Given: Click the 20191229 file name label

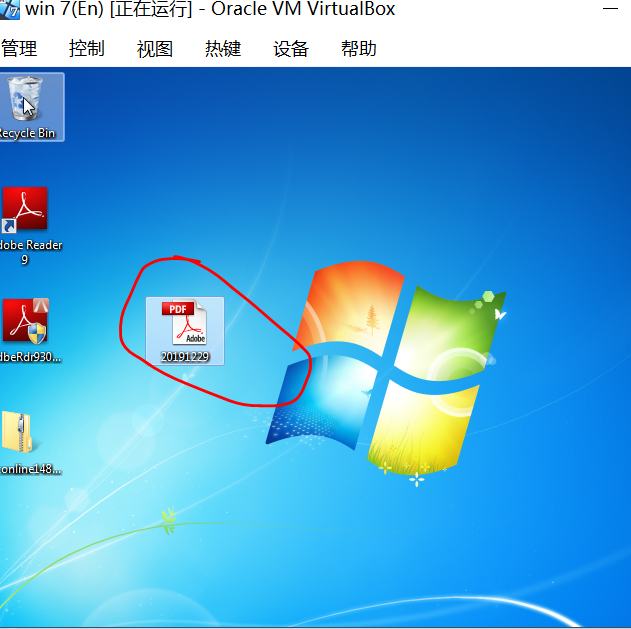Looking at the screenshot, I should point(185,357).
